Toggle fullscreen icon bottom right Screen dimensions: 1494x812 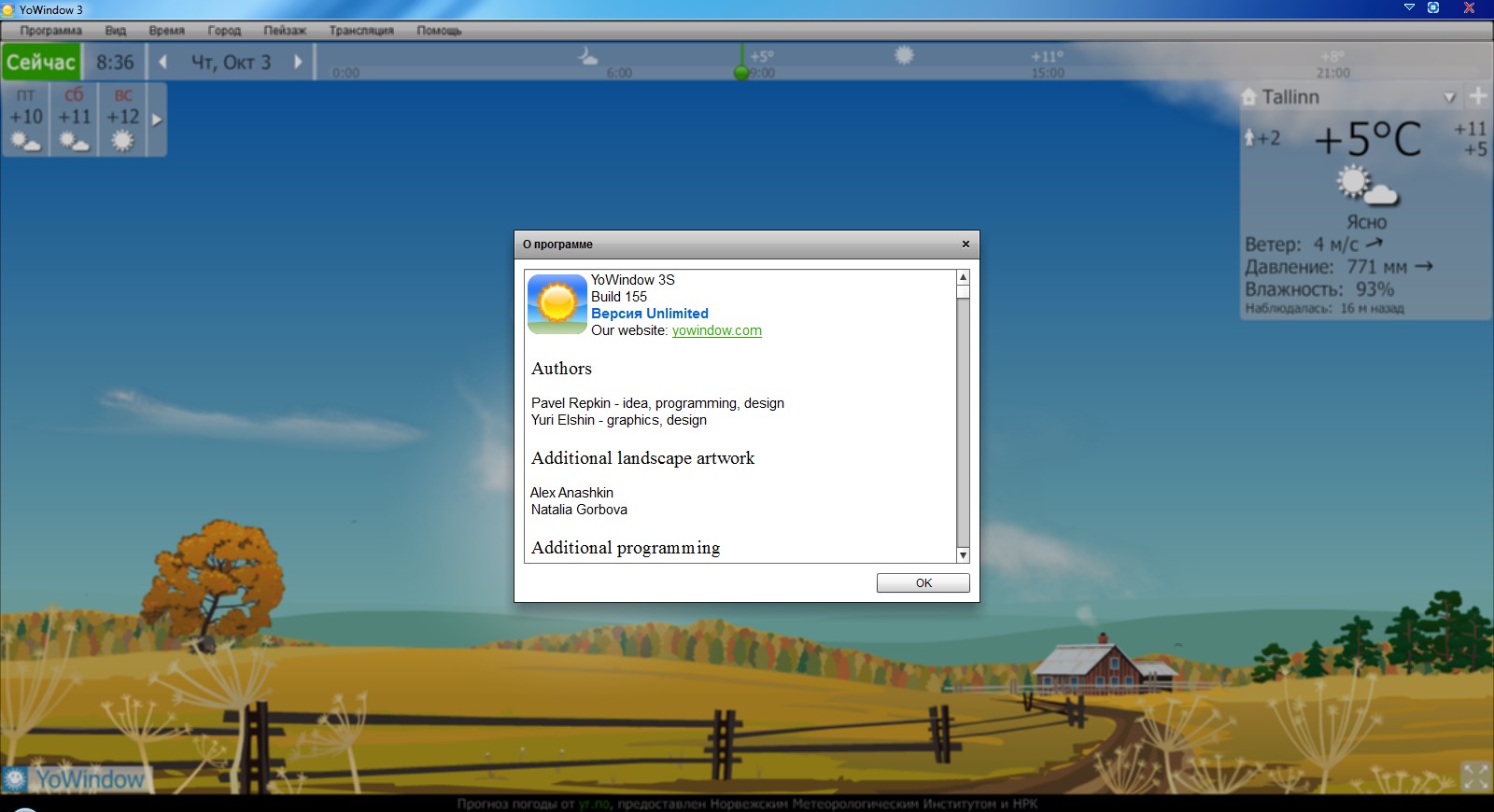pyautogui.click(x=1475, y=776)
